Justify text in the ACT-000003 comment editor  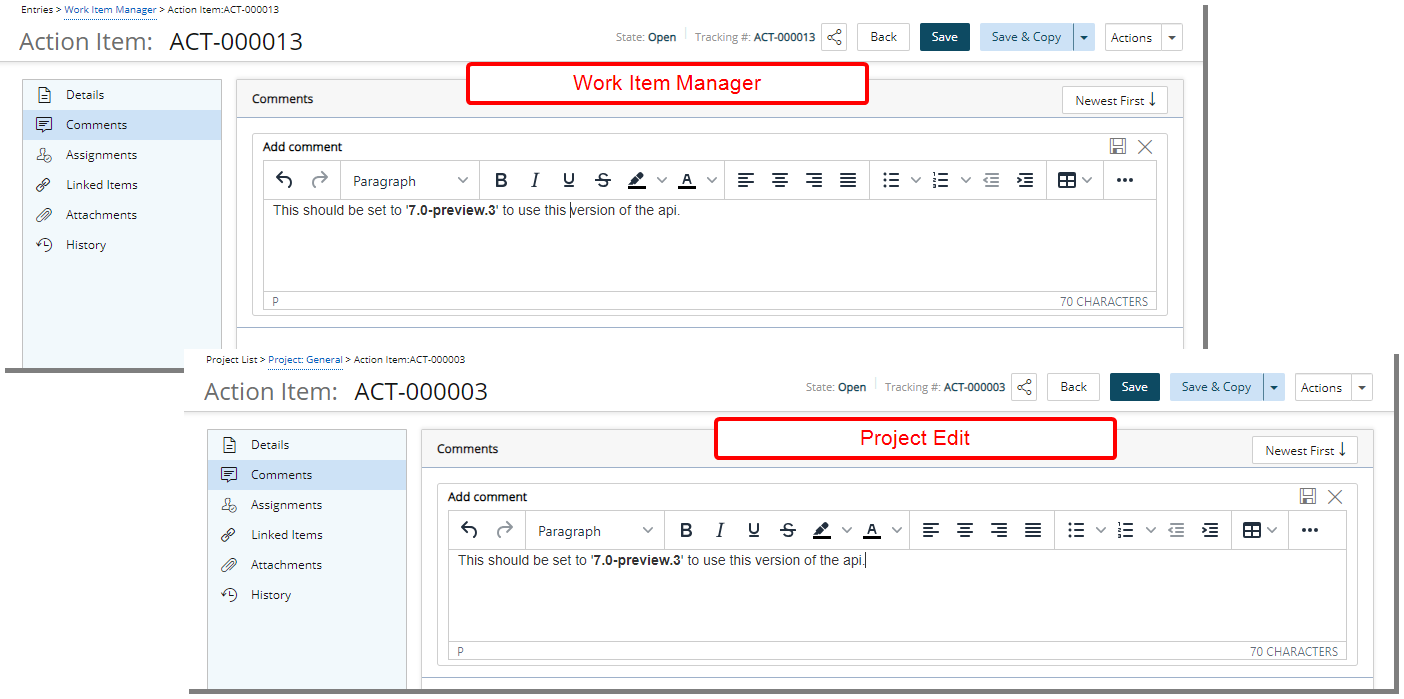click(1033, 530)
